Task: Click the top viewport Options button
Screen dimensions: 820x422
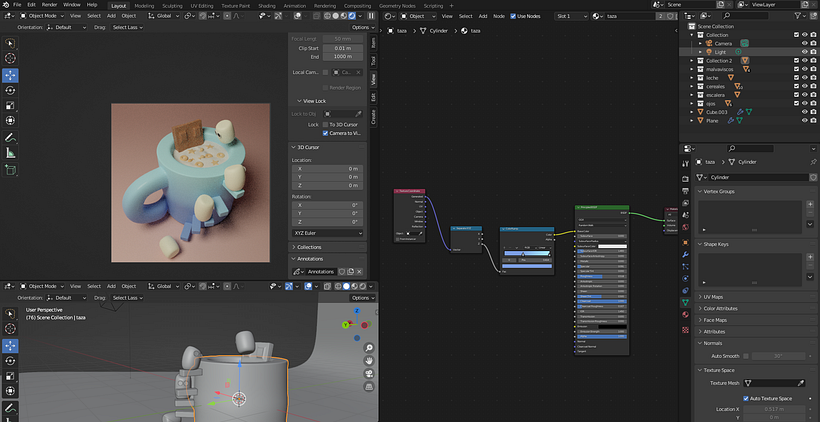Action: [x=360, y=27]
